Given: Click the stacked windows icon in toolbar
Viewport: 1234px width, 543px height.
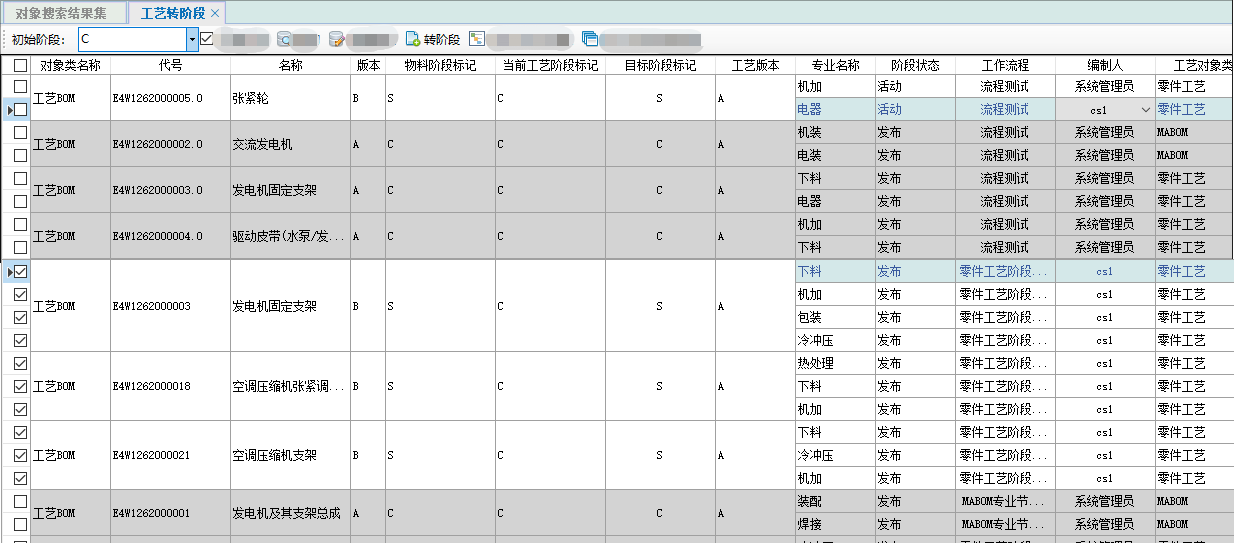Looking at the screenshot, I should point(590,40).
